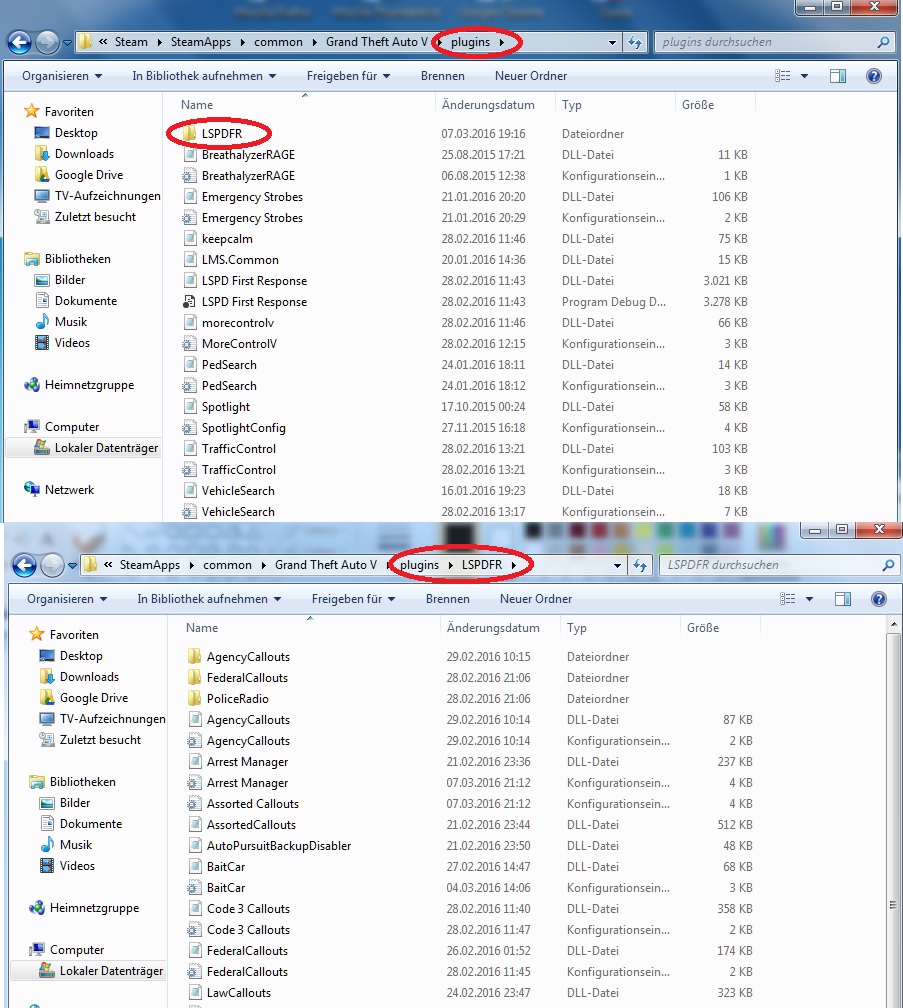This screenshot has width=903, height=1008.
Task: Click Google Drive in plugins window sidebar
Action: click(x=89, y=175)
